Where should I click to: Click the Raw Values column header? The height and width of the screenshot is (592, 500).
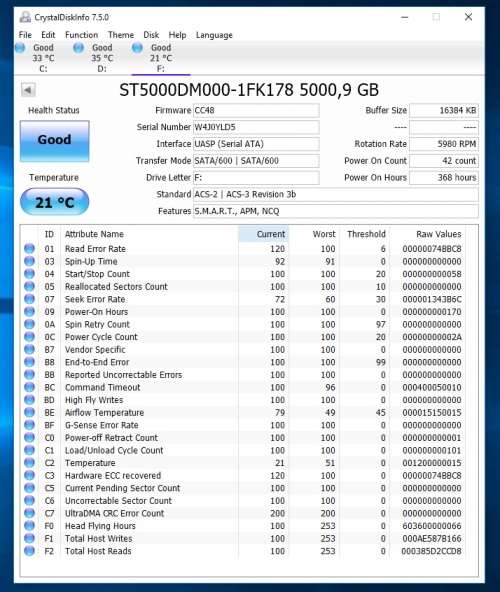[438, 234]
